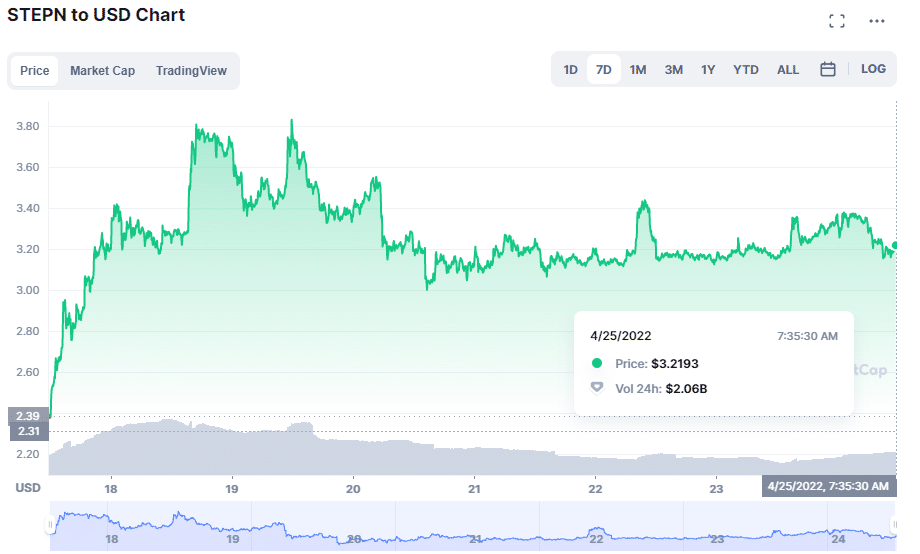Select the 1M time range
Screen dimensions: 920x554
[x=638, y=70]
